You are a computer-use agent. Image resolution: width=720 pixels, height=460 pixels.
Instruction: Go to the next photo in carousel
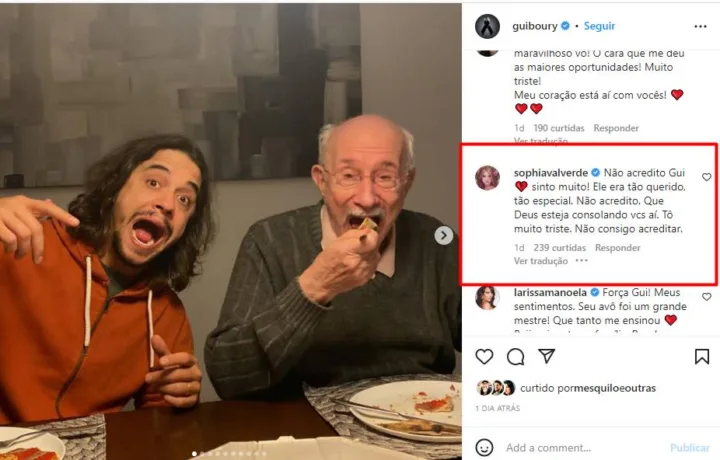pos(443,235)
